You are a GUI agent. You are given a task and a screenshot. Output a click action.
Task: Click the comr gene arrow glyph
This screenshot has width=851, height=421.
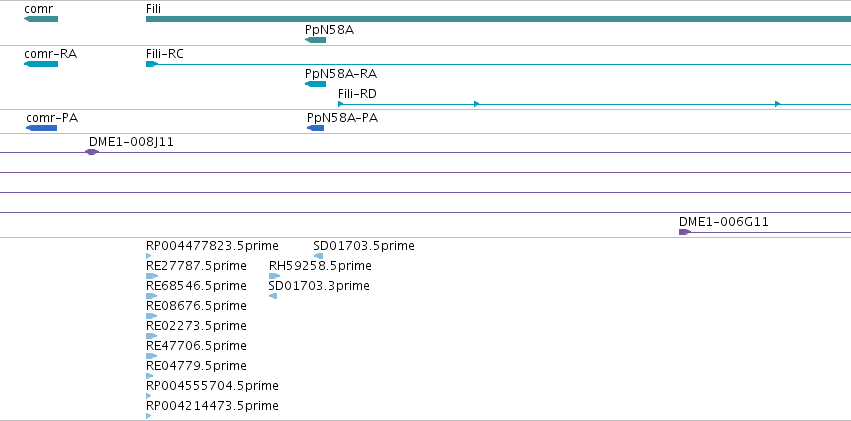coord(41,20)
